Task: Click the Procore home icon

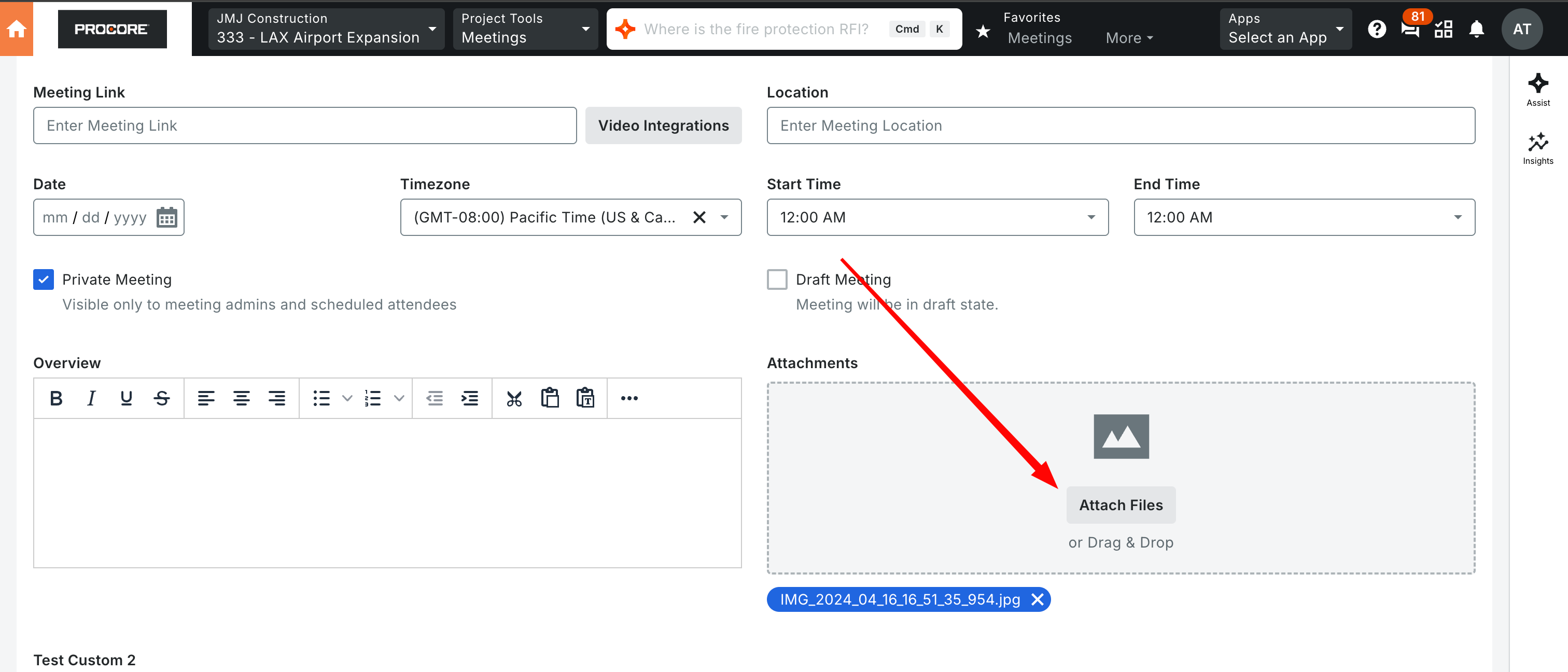Action: pyautogui.click(x=17, y=29)
